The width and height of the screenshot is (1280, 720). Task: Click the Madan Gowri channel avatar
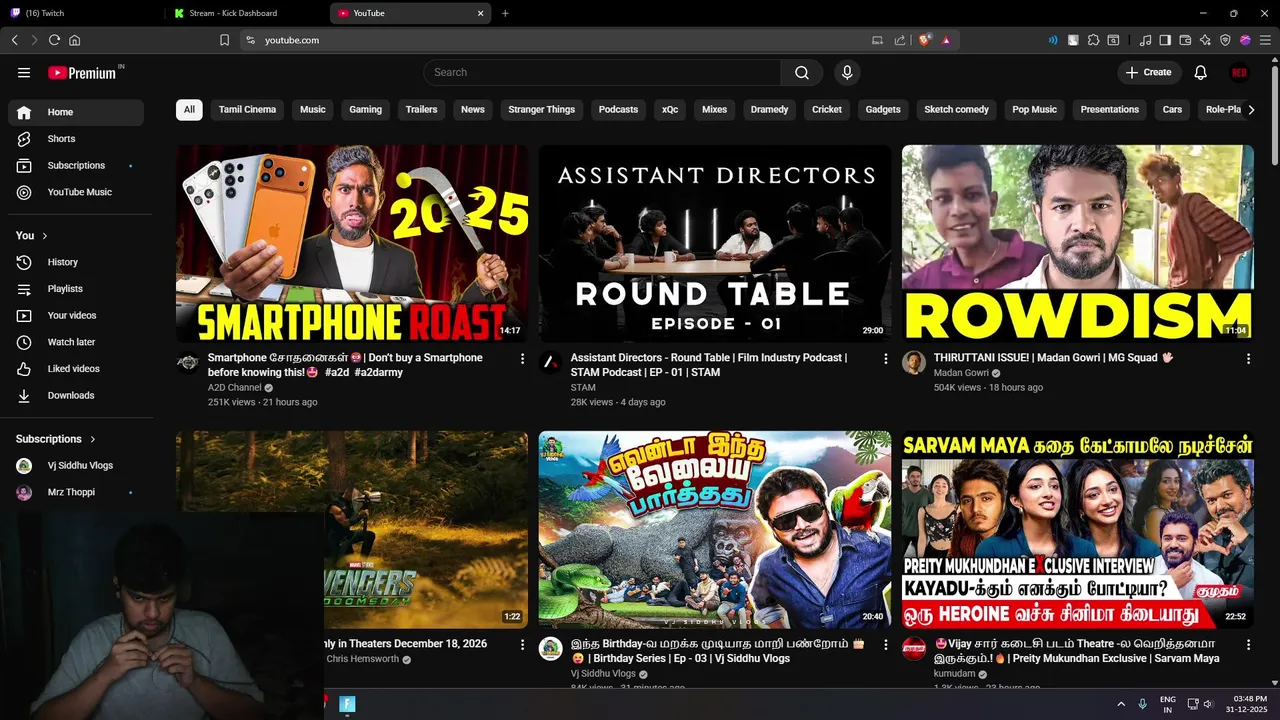point(914,362)
